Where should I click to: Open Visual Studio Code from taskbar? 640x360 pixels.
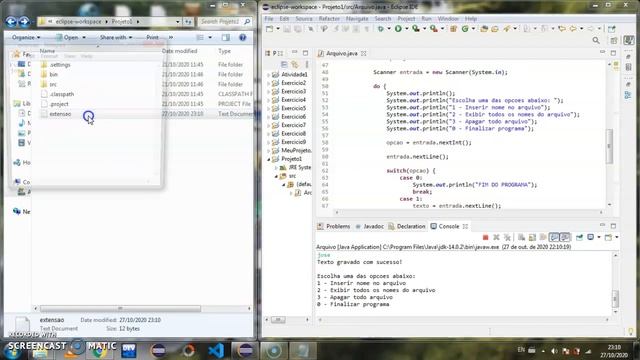[x=216, y=350]
